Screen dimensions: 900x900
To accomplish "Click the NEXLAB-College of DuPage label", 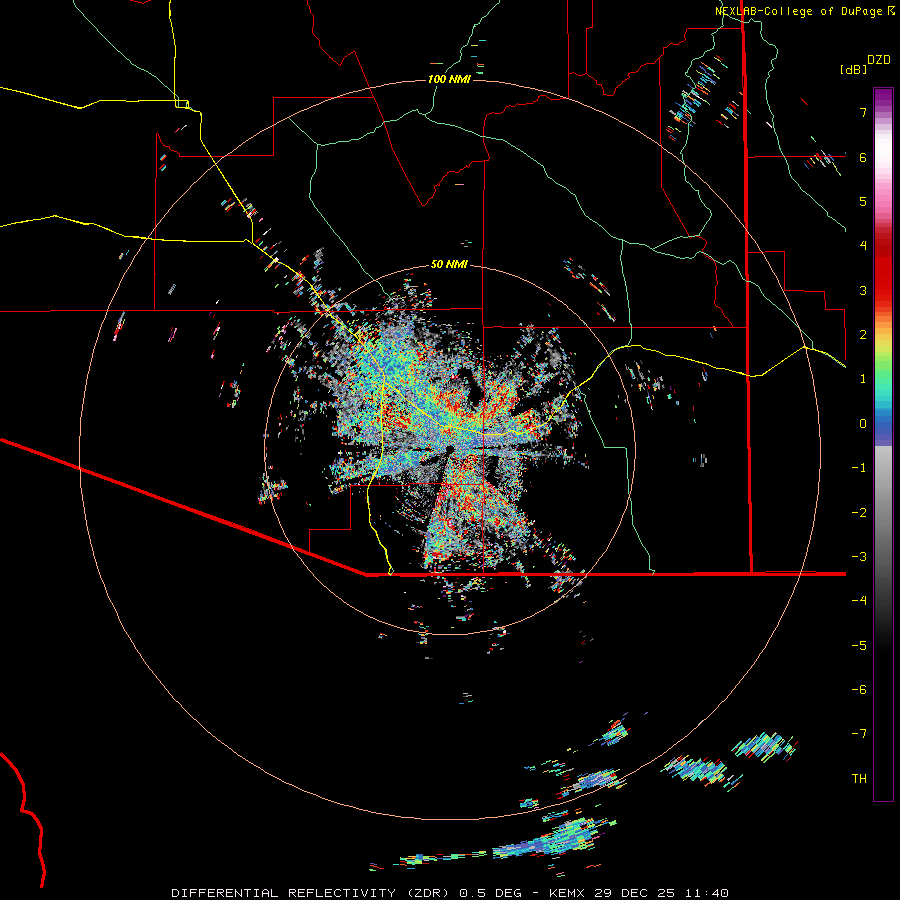I will click(798, 11).
